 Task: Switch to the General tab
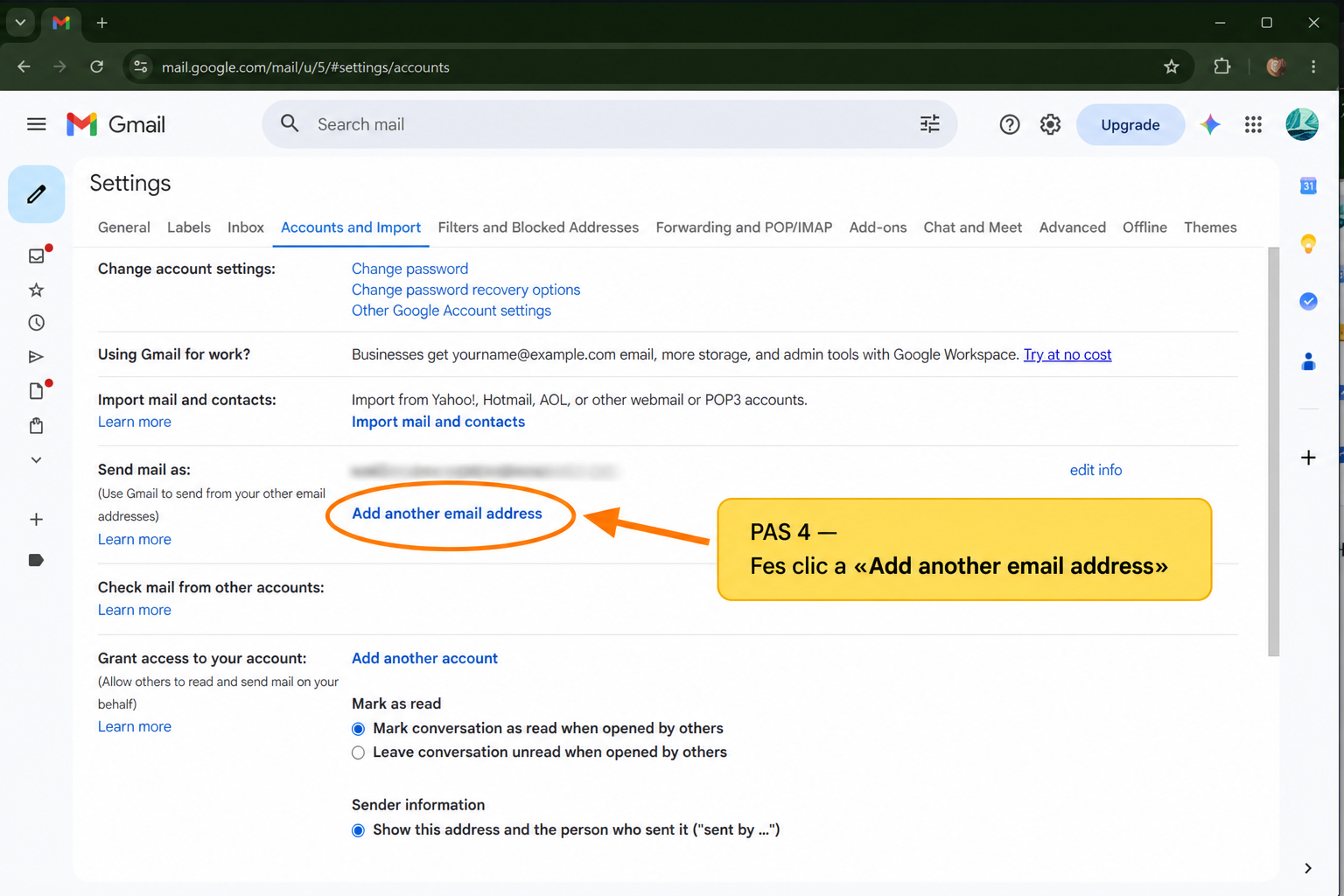[124, 227]
